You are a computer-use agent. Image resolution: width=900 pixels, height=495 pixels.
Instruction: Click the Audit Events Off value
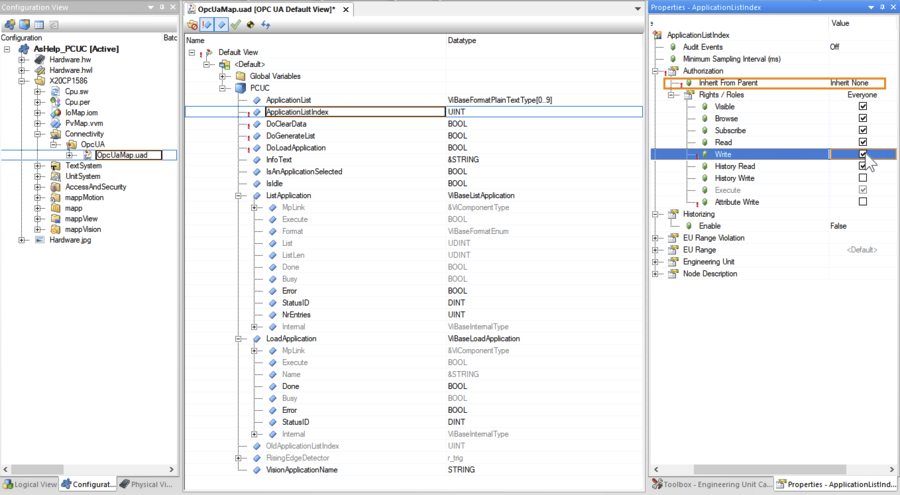(x=834, y=47)
